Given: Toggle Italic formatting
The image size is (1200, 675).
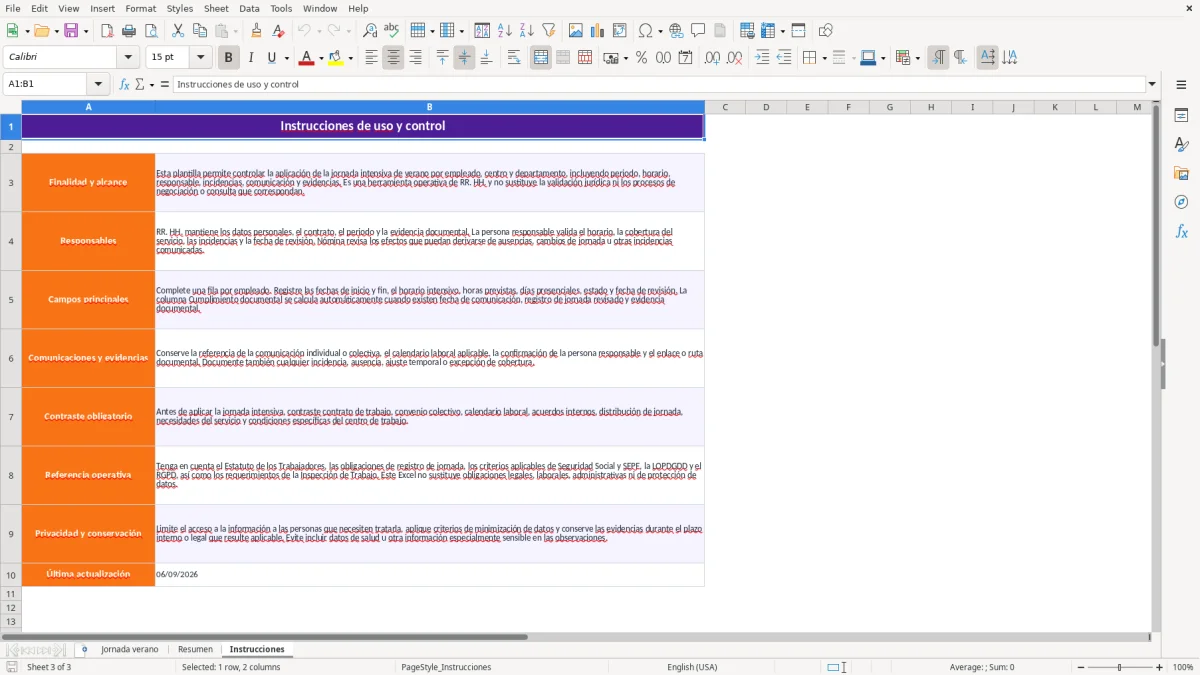Looking at the screenshot, I should coord(251,58).
